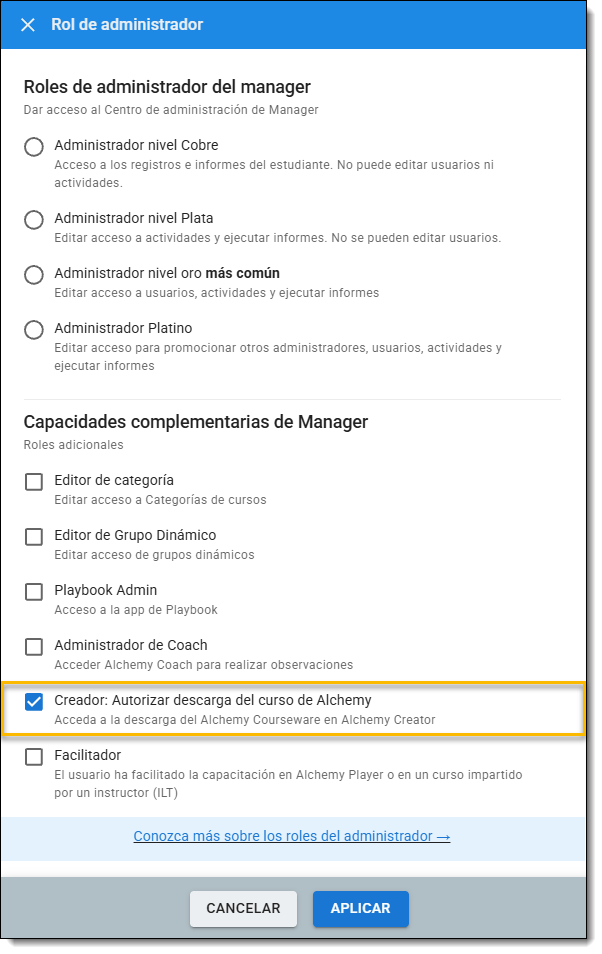
Task: Close the Rol de administrador dialog
Action: (x=28, y=25)
